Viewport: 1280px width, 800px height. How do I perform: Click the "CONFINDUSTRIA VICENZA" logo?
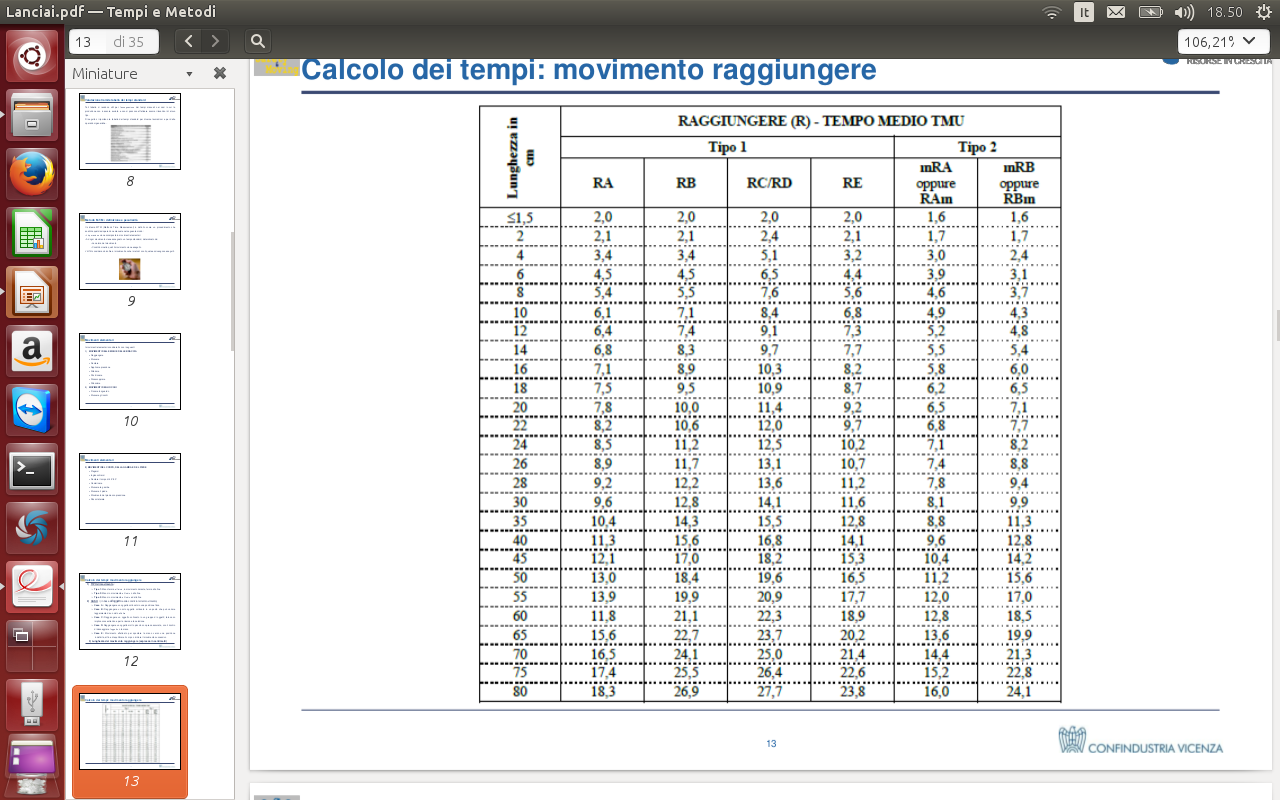click(1141, 741)
